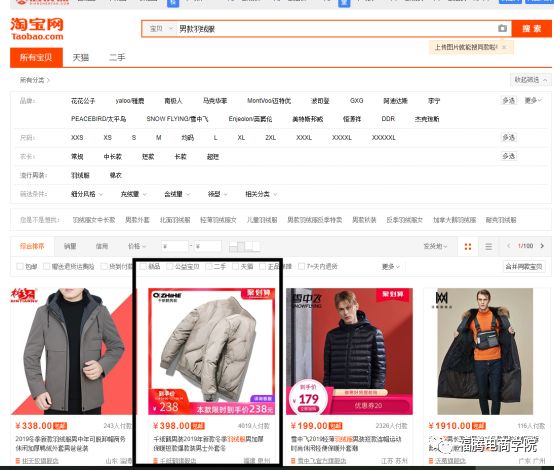554x470 pixels.
Task: Select size XL
Action: click(x=241, y=137)
